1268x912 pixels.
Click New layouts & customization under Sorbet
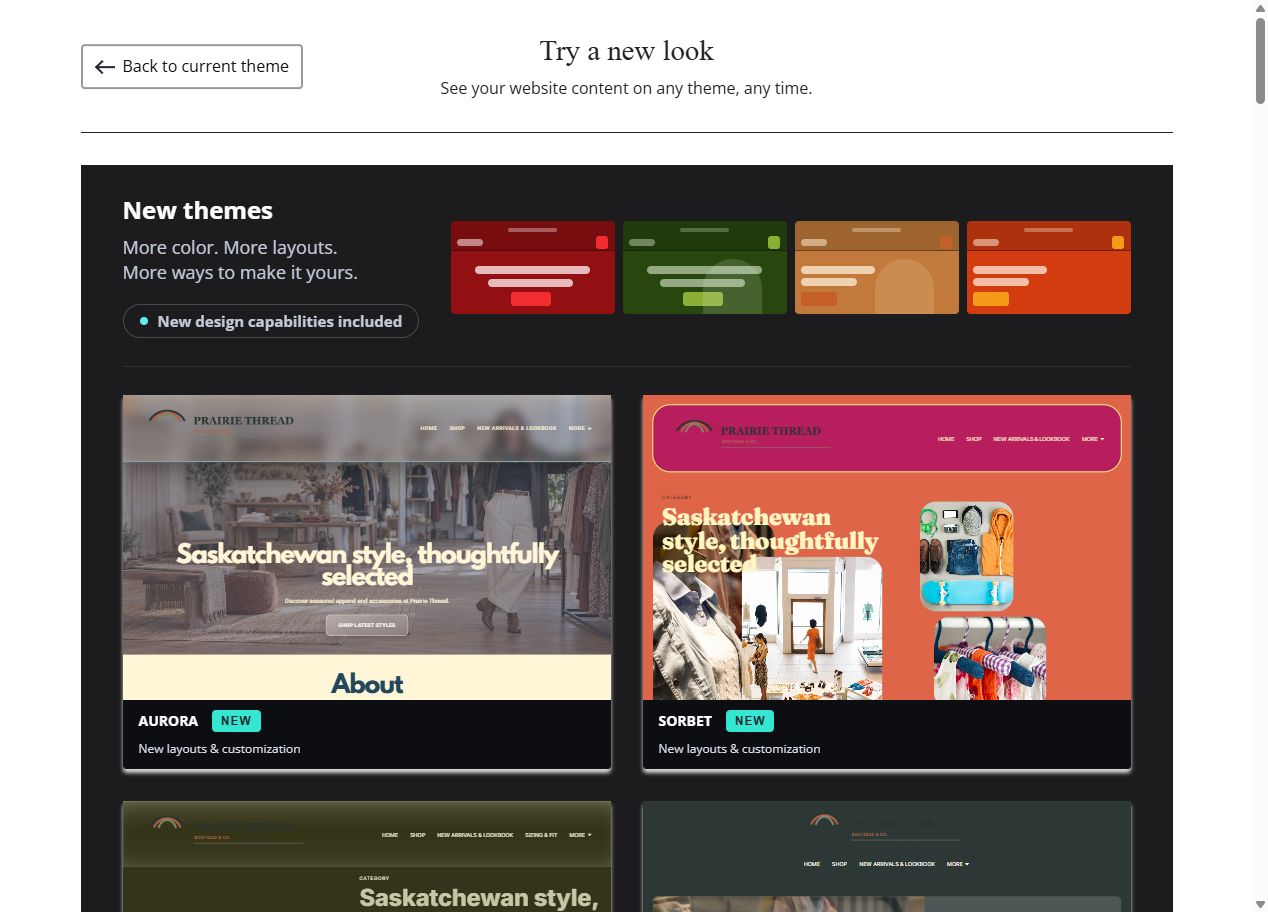point(739,748)
